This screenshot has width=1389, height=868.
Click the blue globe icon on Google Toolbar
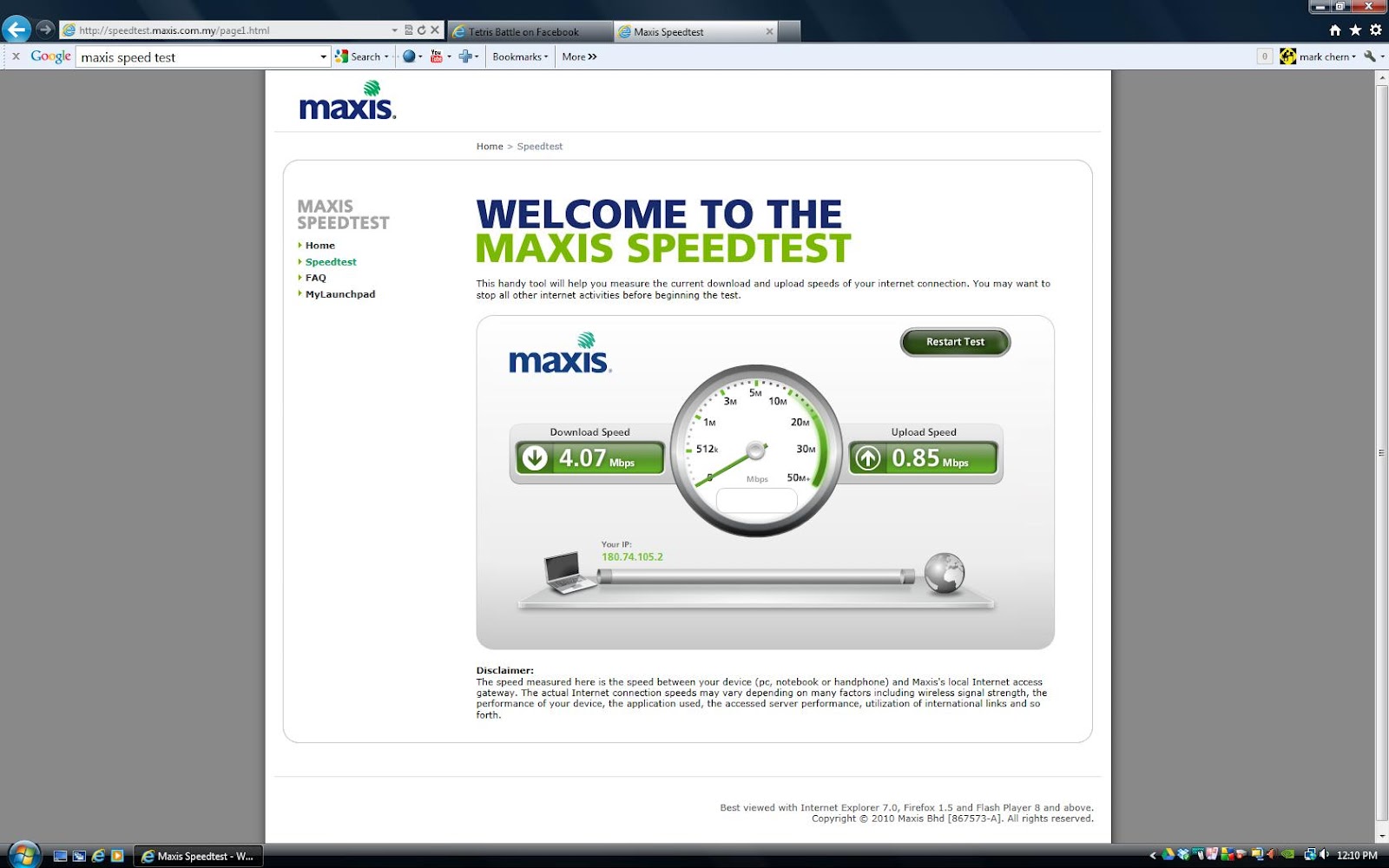[409, 56]
